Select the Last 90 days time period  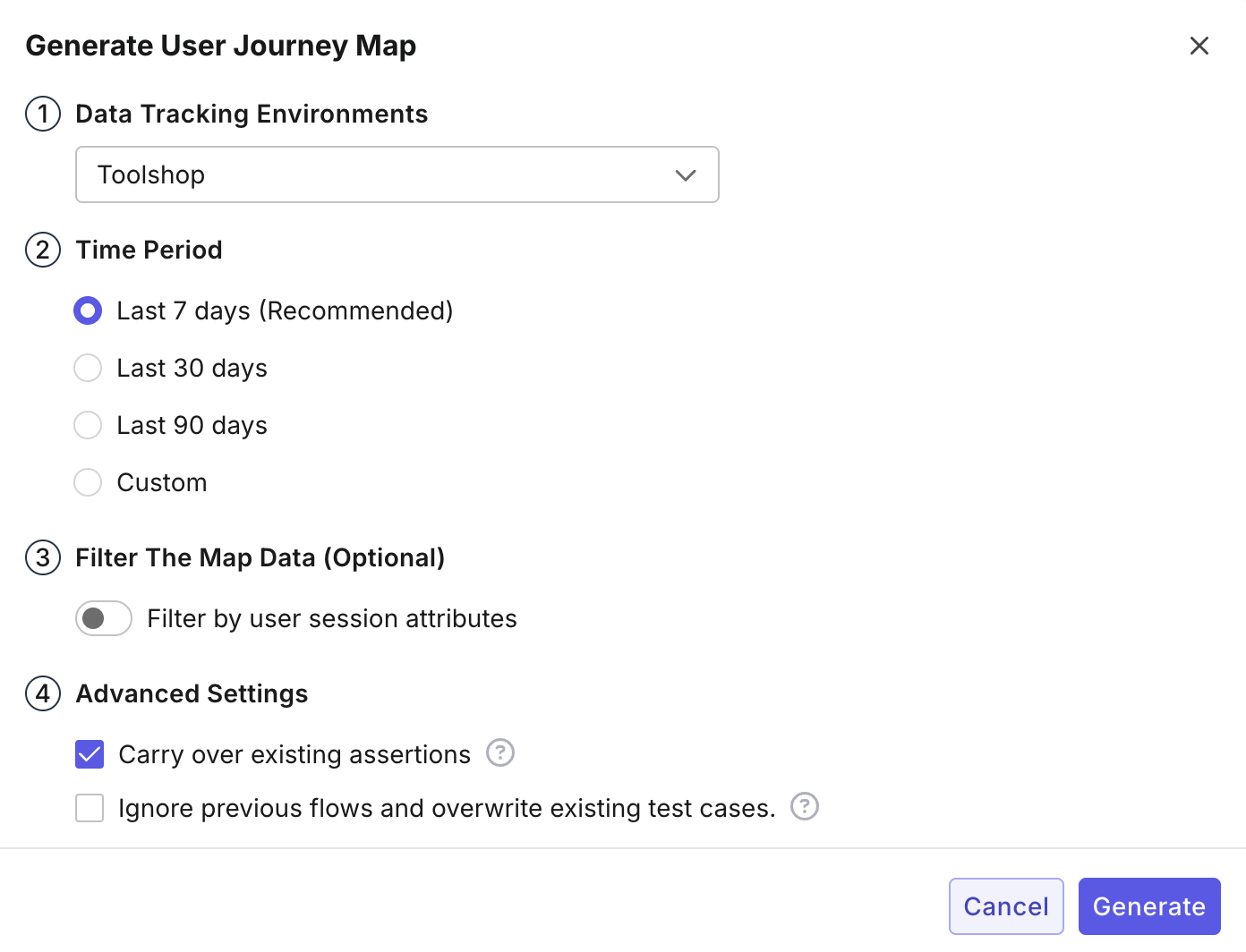click(x=88, y=425)
